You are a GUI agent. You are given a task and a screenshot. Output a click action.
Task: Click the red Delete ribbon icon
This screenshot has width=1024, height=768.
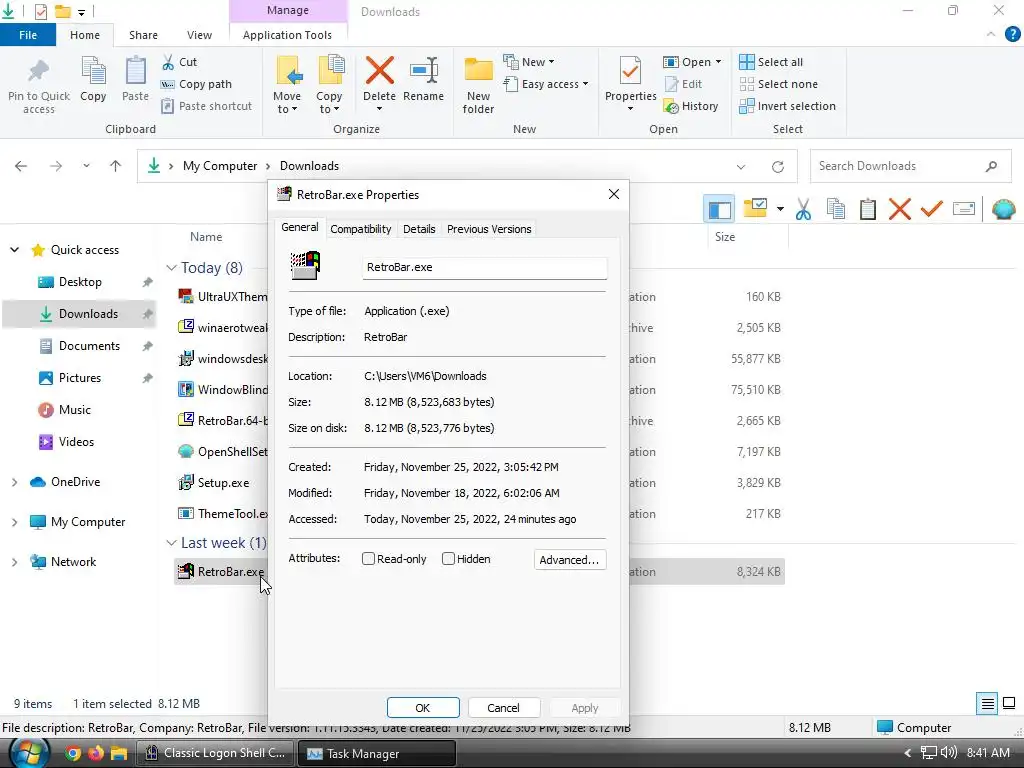(379, 71)
